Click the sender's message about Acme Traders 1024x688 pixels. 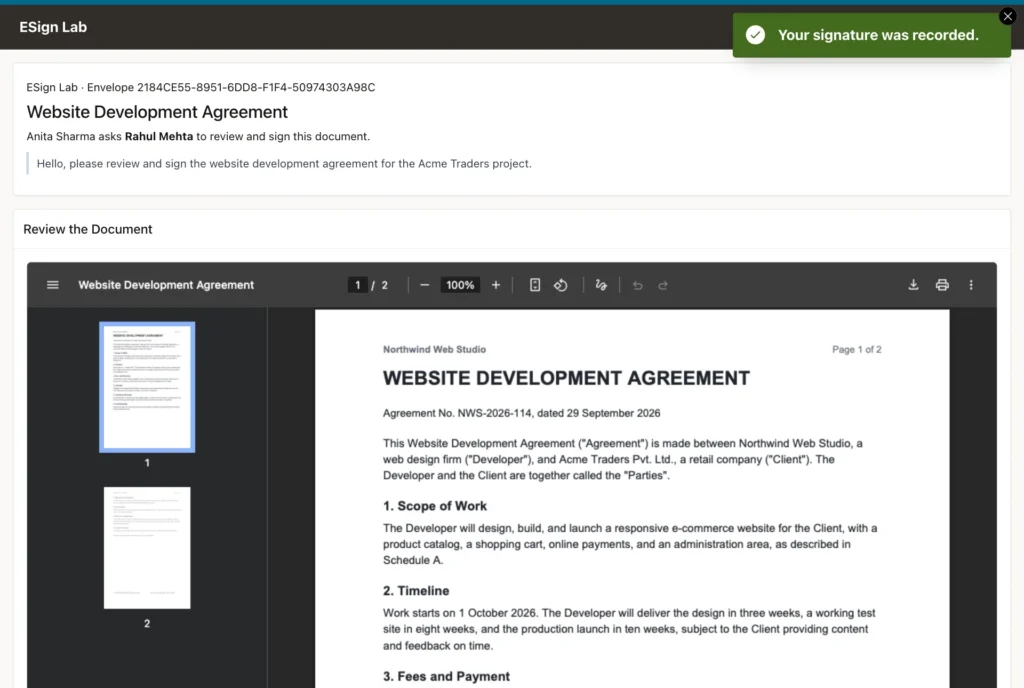tap(284, 164)
